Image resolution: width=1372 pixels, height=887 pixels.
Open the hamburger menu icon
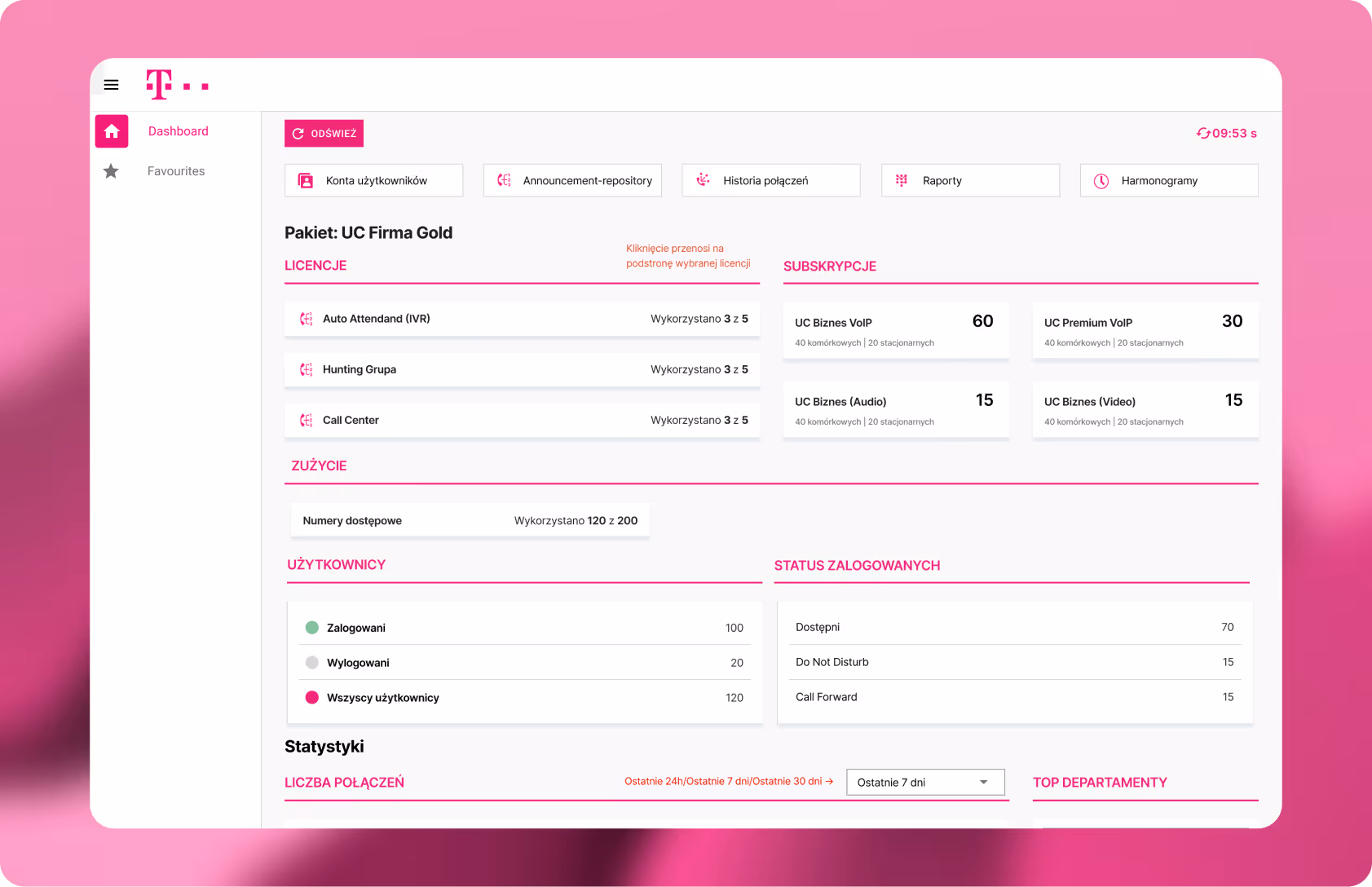(112, 85)
